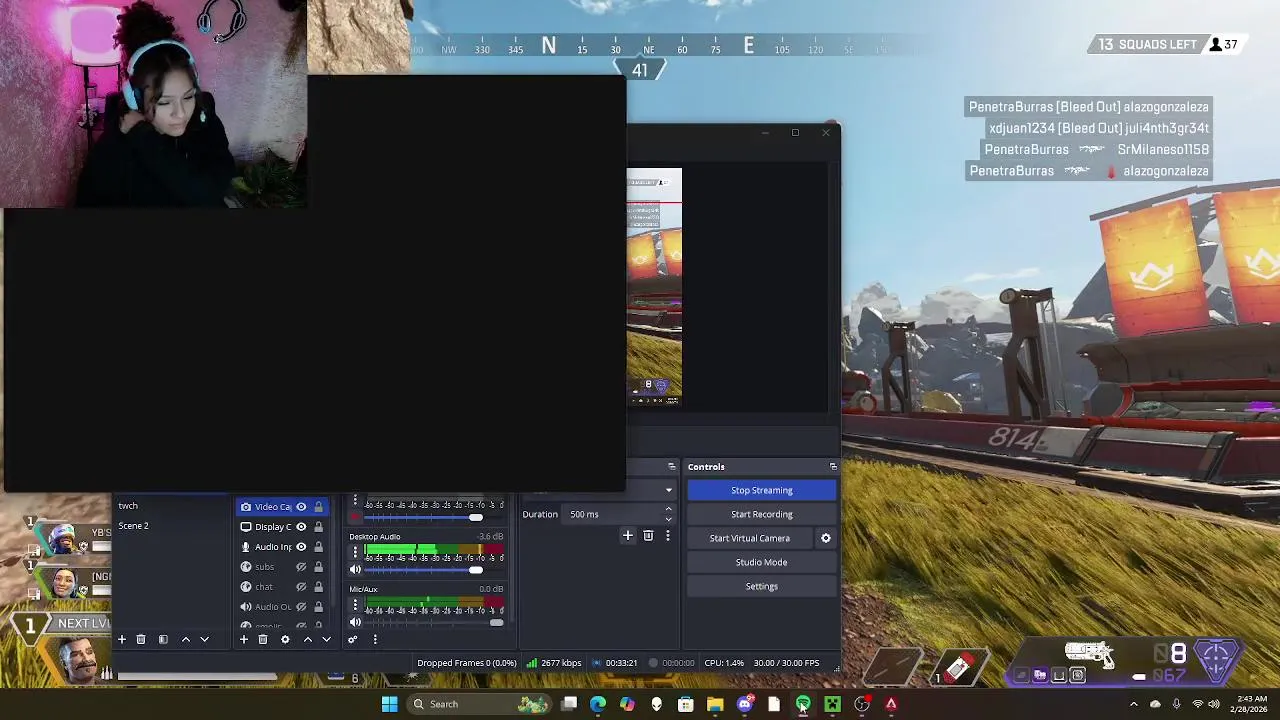
Task: Move scene up in Scenes panel
Action: [185, 639]
